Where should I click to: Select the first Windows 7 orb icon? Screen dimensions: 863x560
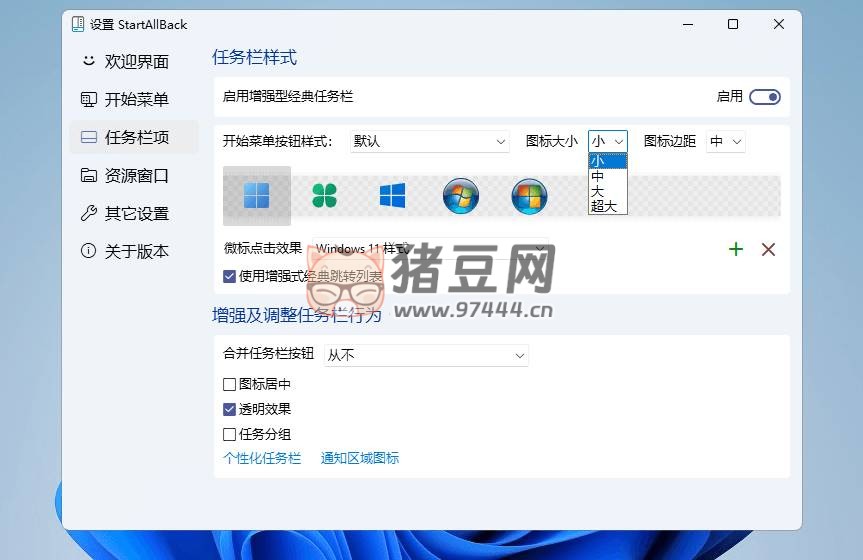pos(461,196)
